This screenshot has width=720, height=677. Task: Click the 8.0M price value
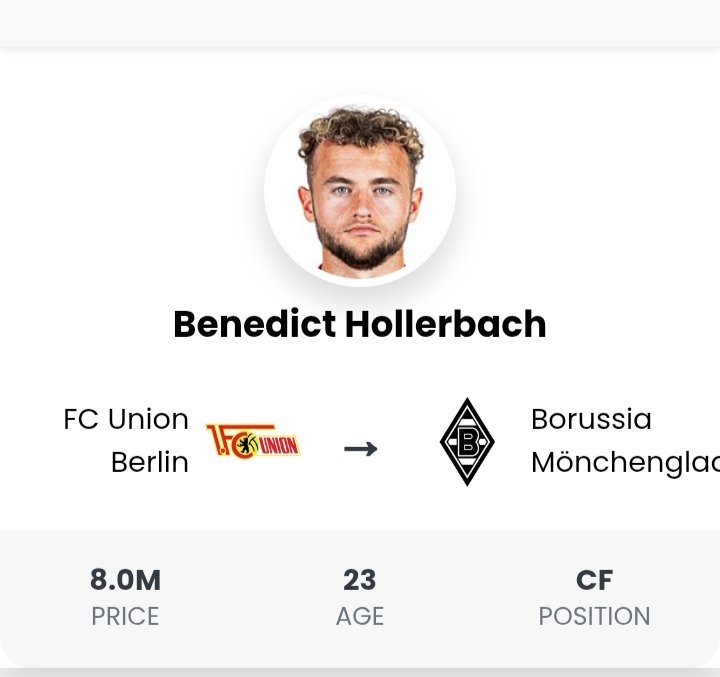coord(125,580)
